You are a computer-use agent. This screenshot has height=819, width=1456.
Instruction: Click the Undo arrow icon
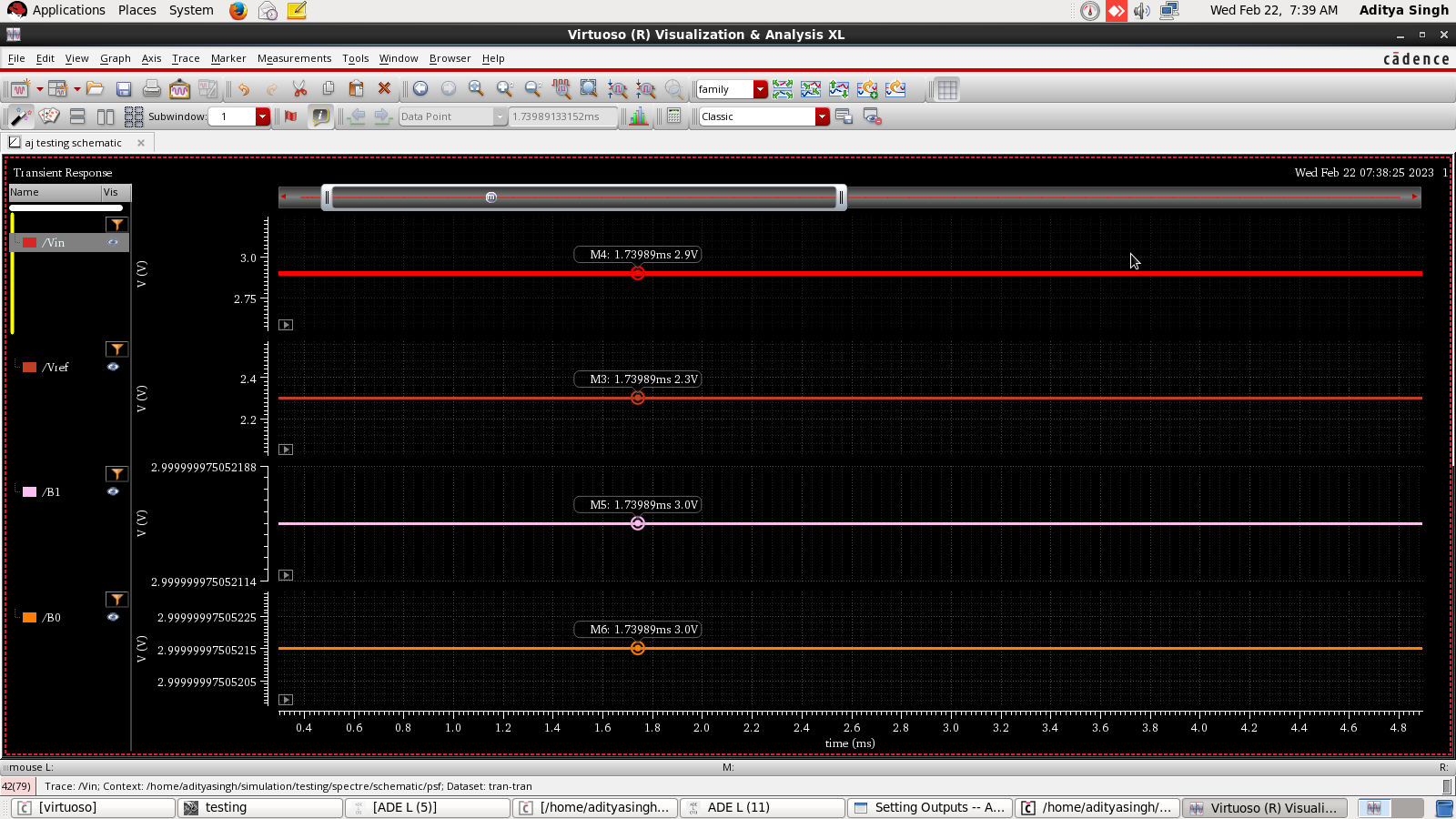(x=243, y=89)
